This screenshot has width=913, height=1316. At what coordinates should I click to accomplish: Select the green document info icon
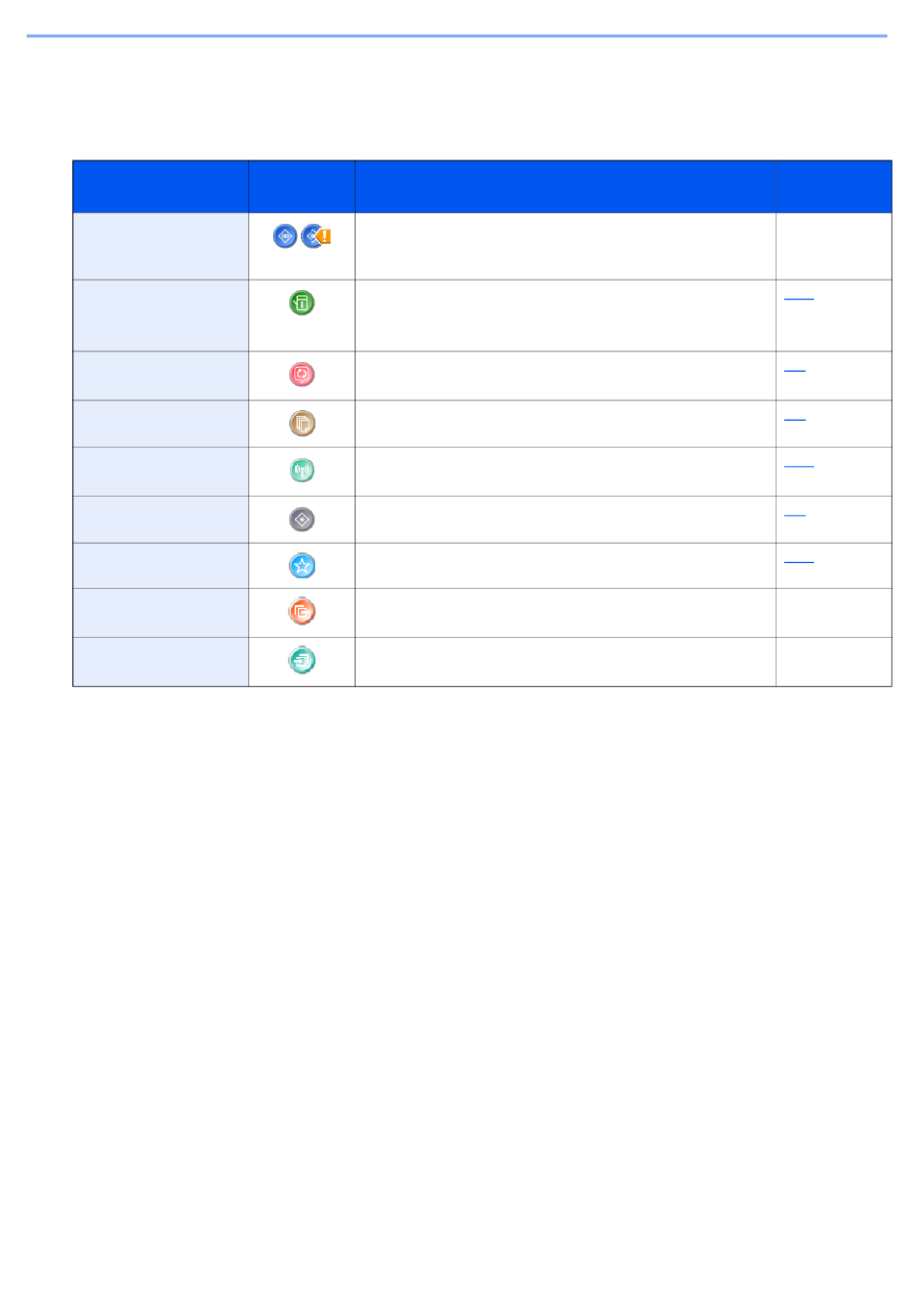(x=302, y=304)
